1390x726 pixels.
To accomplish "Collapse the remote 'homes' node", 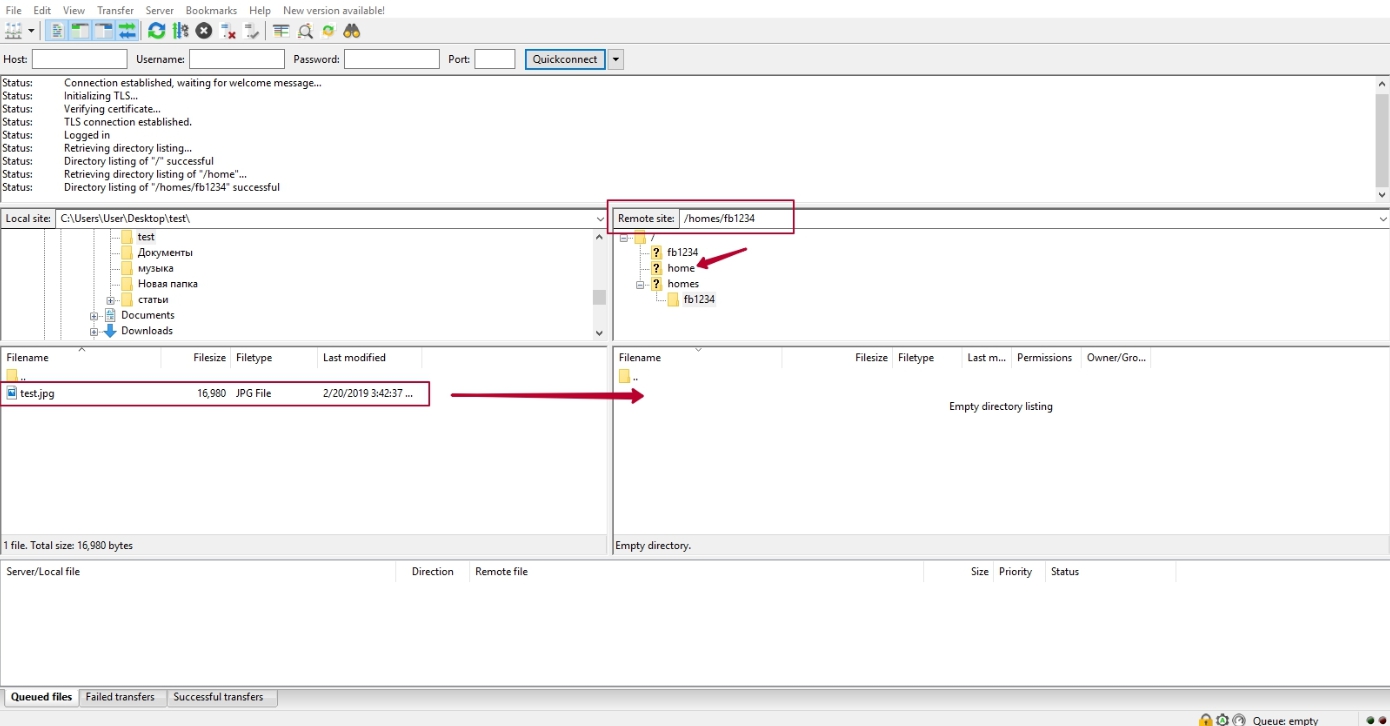I will pos(640,284).
